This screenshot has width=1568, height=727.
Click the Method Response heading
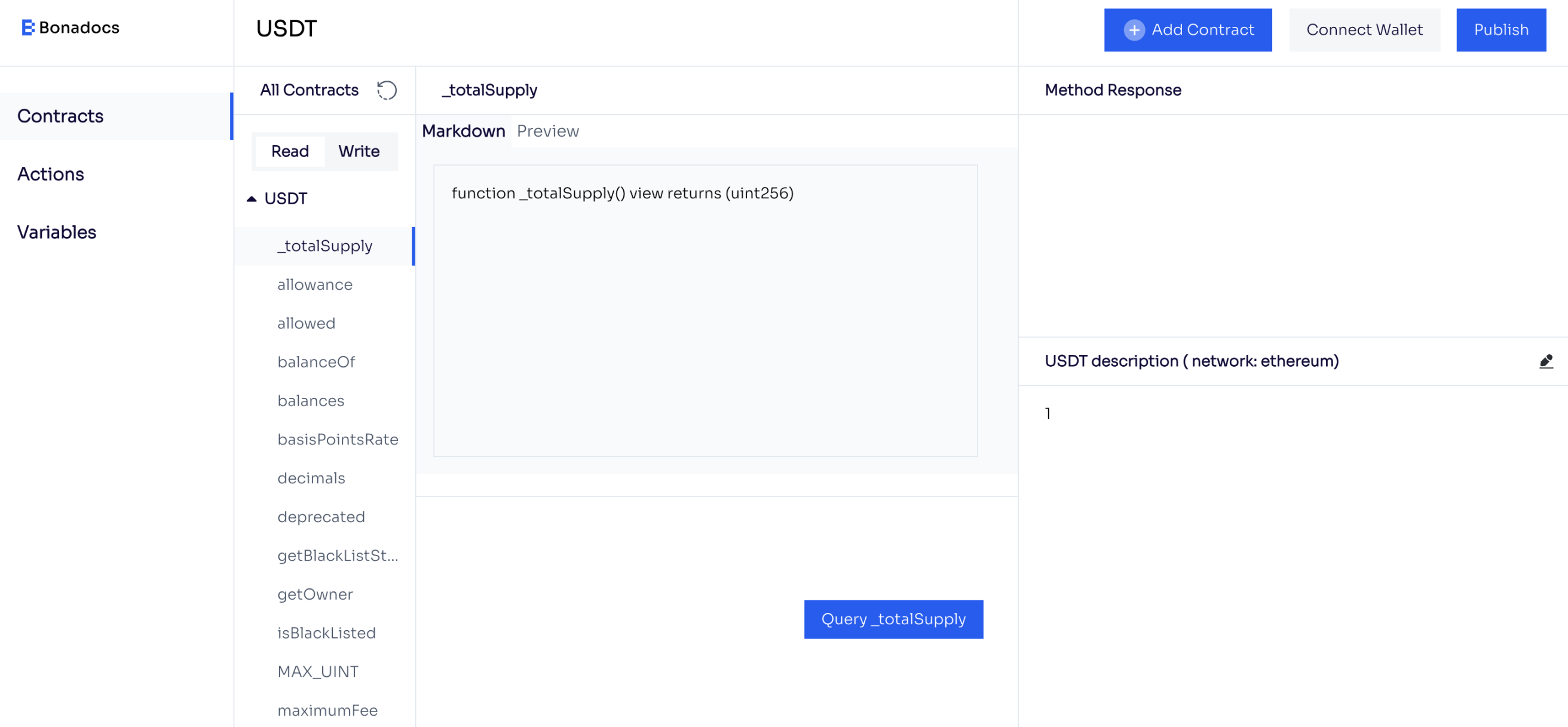(1113, 90)
